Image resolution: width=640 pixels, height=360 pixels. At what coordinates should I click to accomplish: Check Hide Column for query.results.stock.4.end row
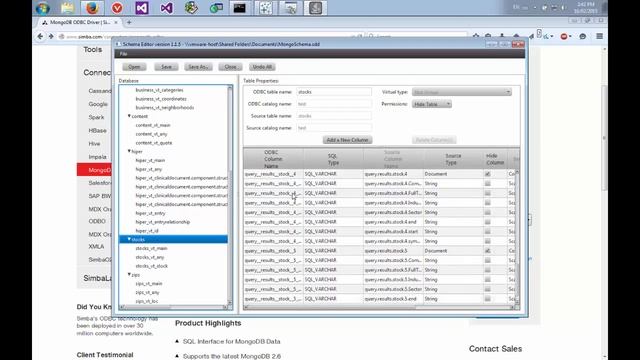click(488, 222)
